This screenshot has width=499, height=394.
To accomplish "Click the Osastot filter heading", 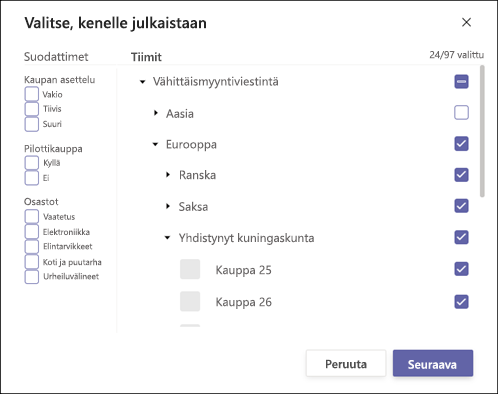I will point(41,202).
